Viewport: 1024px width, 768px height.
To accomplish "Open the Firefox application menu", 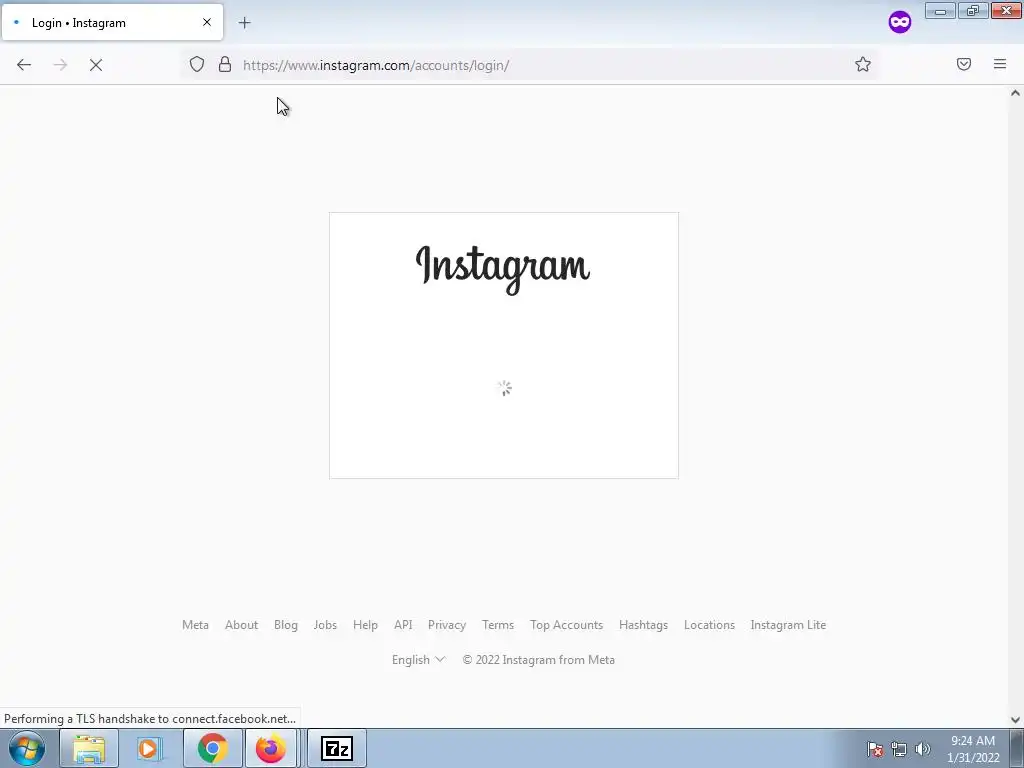I will coord(1000,64).
